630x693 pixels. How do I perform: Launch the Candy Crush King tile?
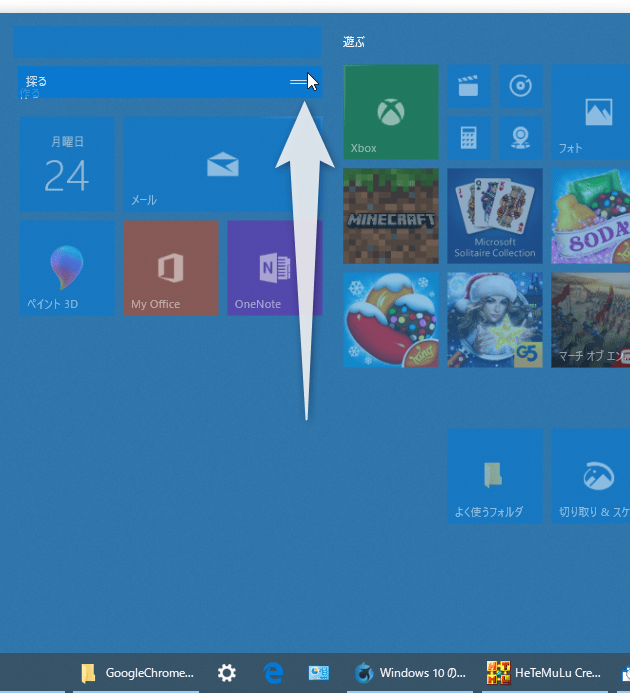pyautogui.click(x=391, y=320)
